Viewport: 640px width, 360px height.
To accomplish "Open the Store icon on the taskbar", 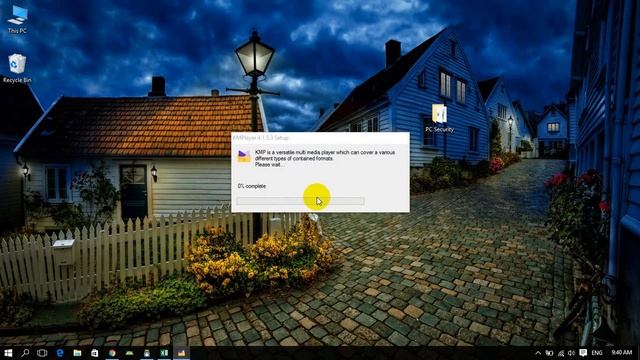I will (x=95, y=353).
